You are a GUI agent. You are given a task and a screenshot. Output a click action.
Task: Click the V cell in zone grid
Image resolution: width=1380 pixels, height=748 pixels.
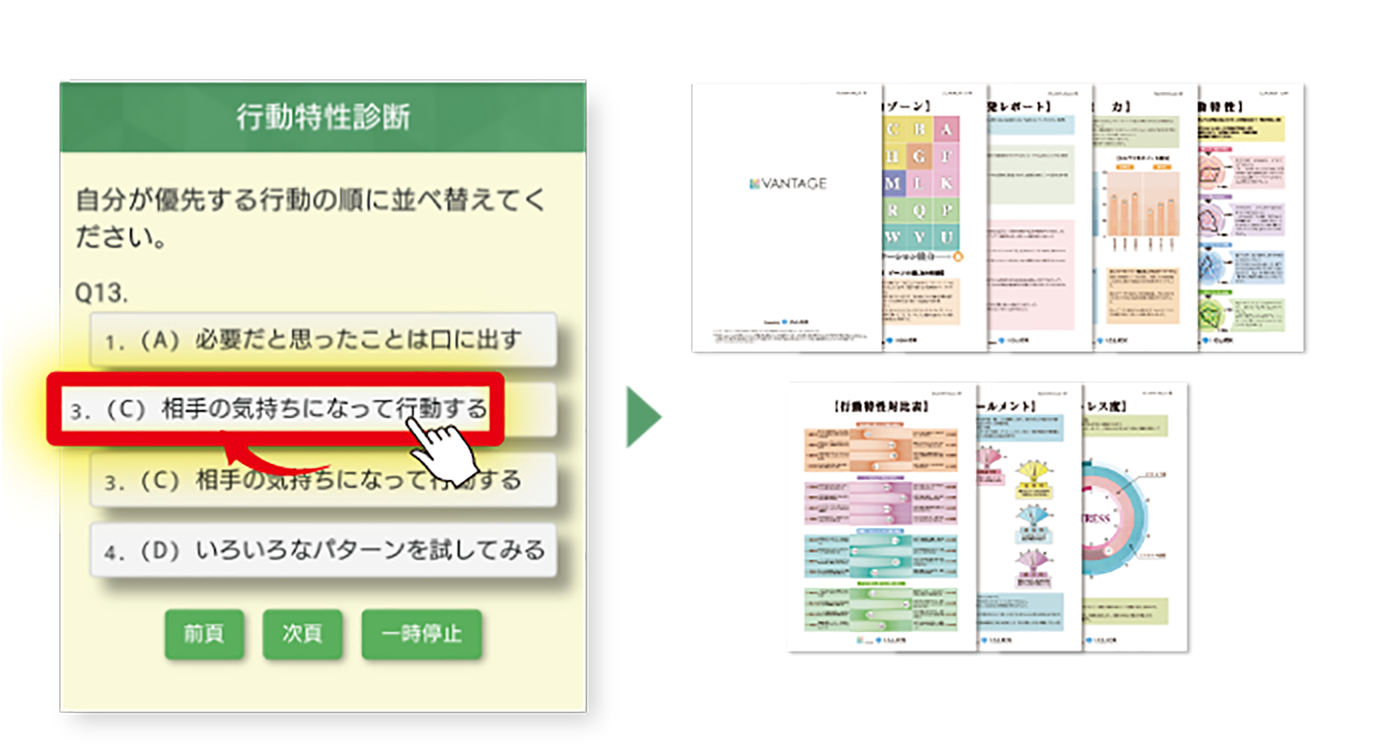[919, 238]
